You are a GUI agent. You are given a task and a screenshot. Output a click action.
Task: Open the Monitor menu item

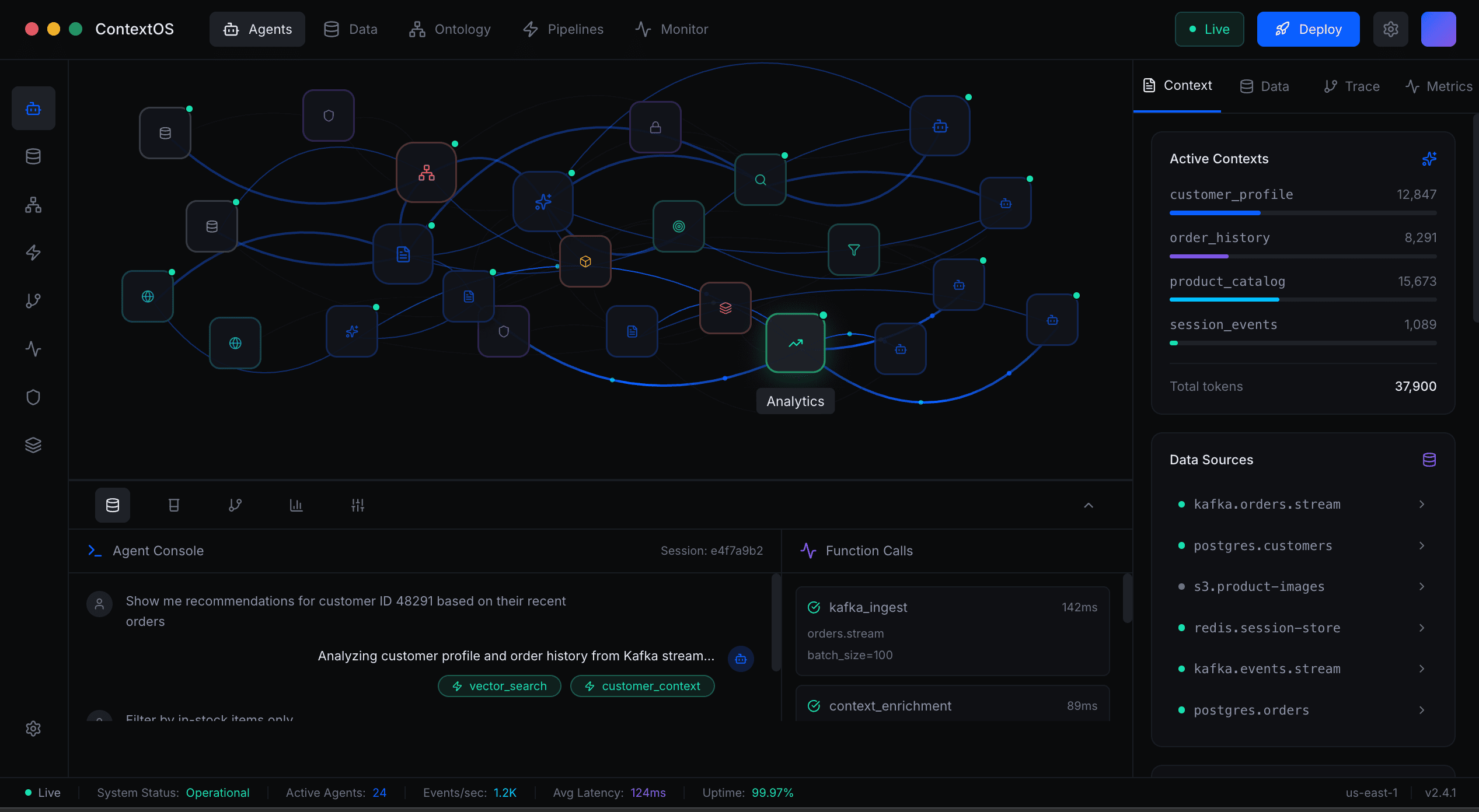tap(672, 29)
